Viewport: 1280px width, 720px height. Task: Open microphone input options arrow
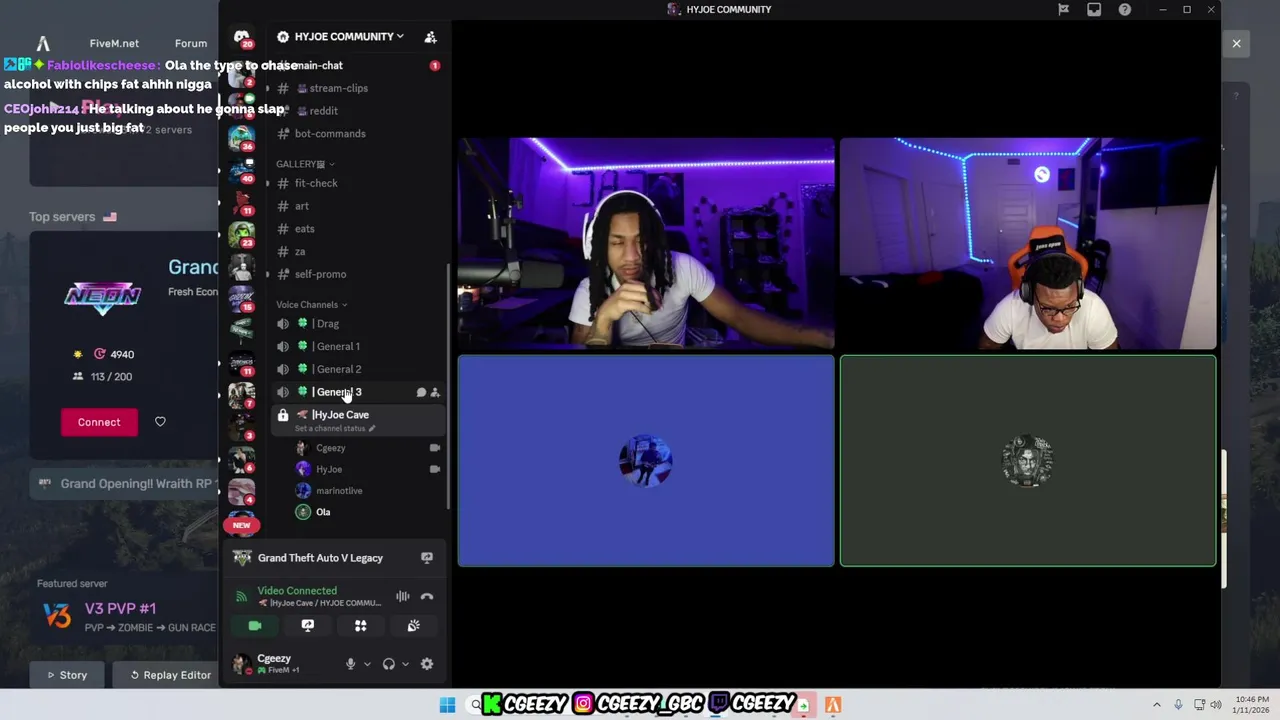(367, 664)
